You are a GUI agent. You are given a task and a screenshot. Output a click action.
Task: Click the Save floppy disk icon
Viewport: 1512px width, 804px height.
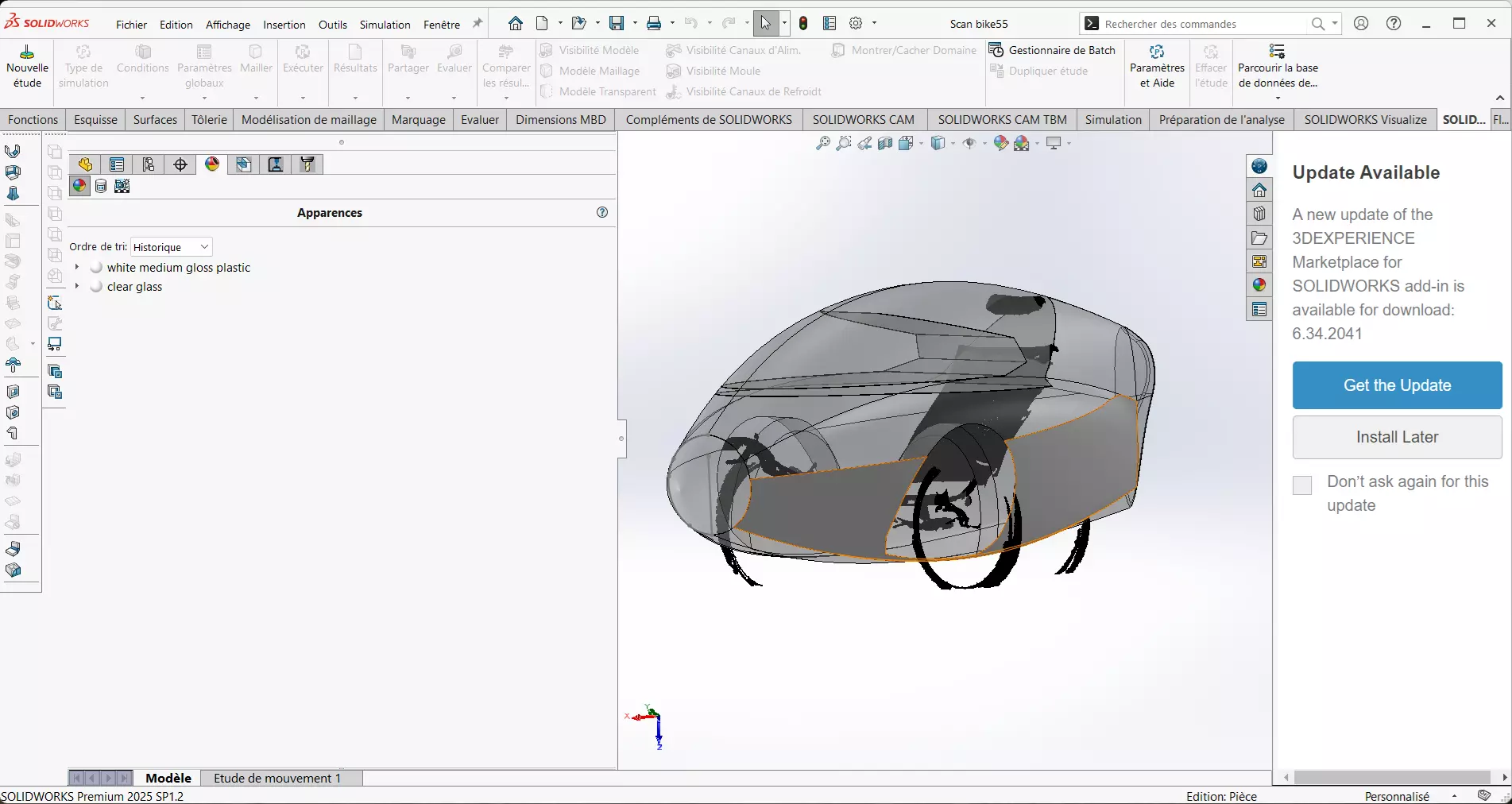[617, 24]
